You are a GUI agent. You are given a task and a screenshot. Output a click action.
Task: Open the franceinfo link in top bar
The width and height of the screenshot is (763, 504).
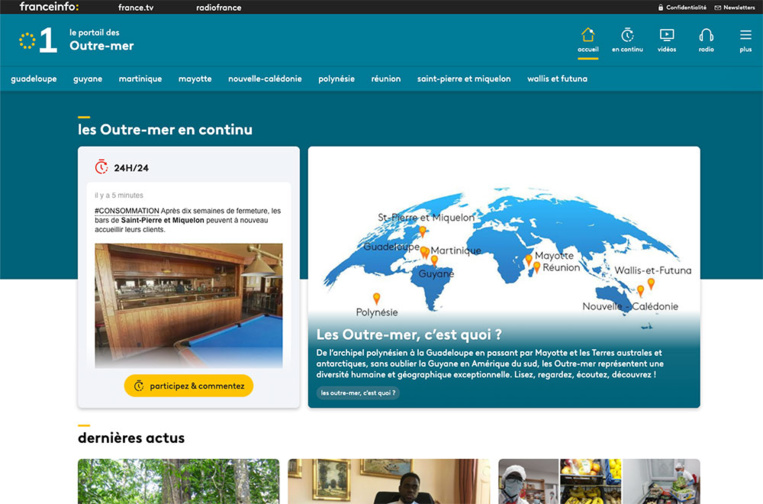pyautogui.click(x=49, y=7)
